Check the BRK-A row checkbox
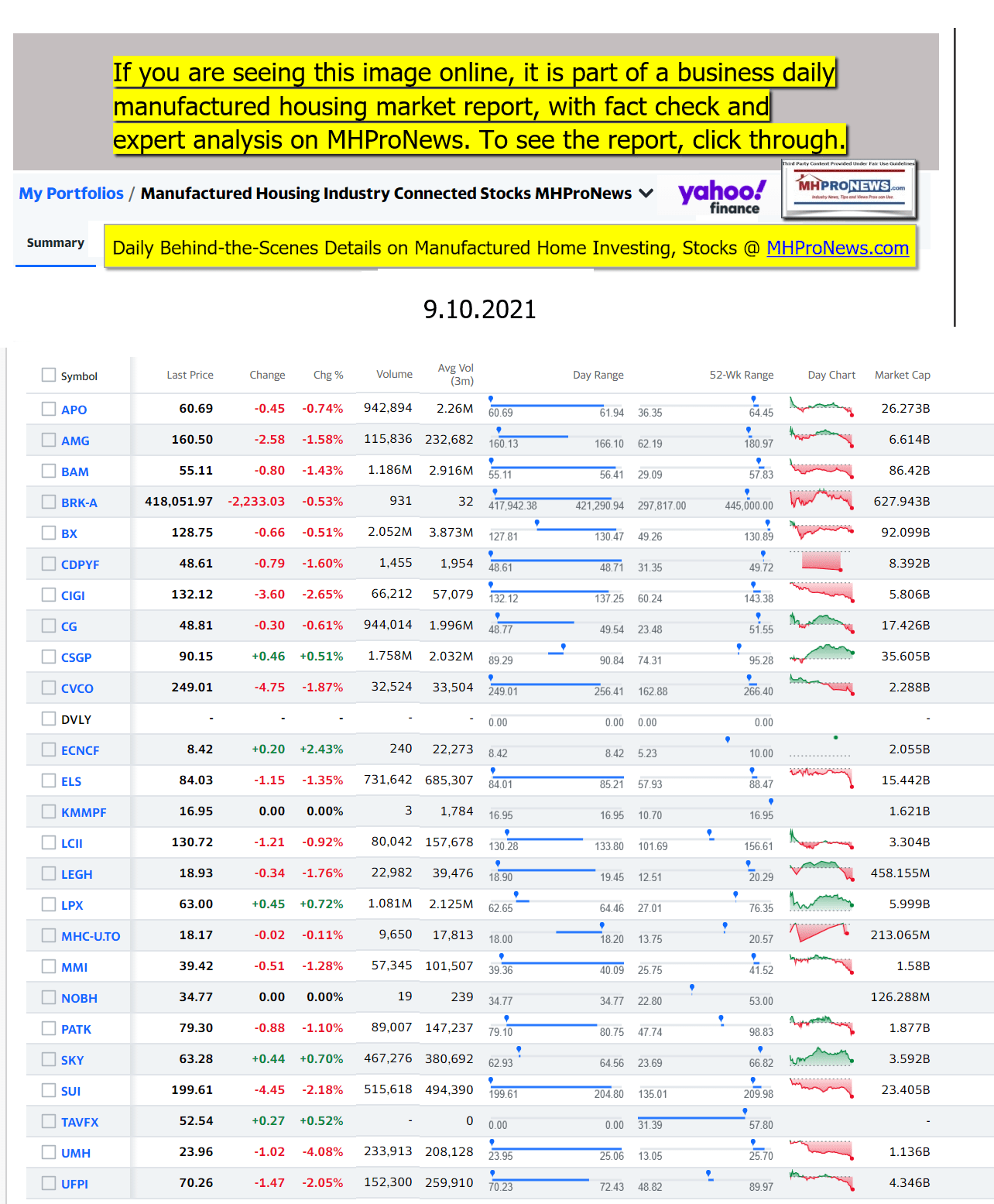994x1204 pixels. click(x=49, y=502)
